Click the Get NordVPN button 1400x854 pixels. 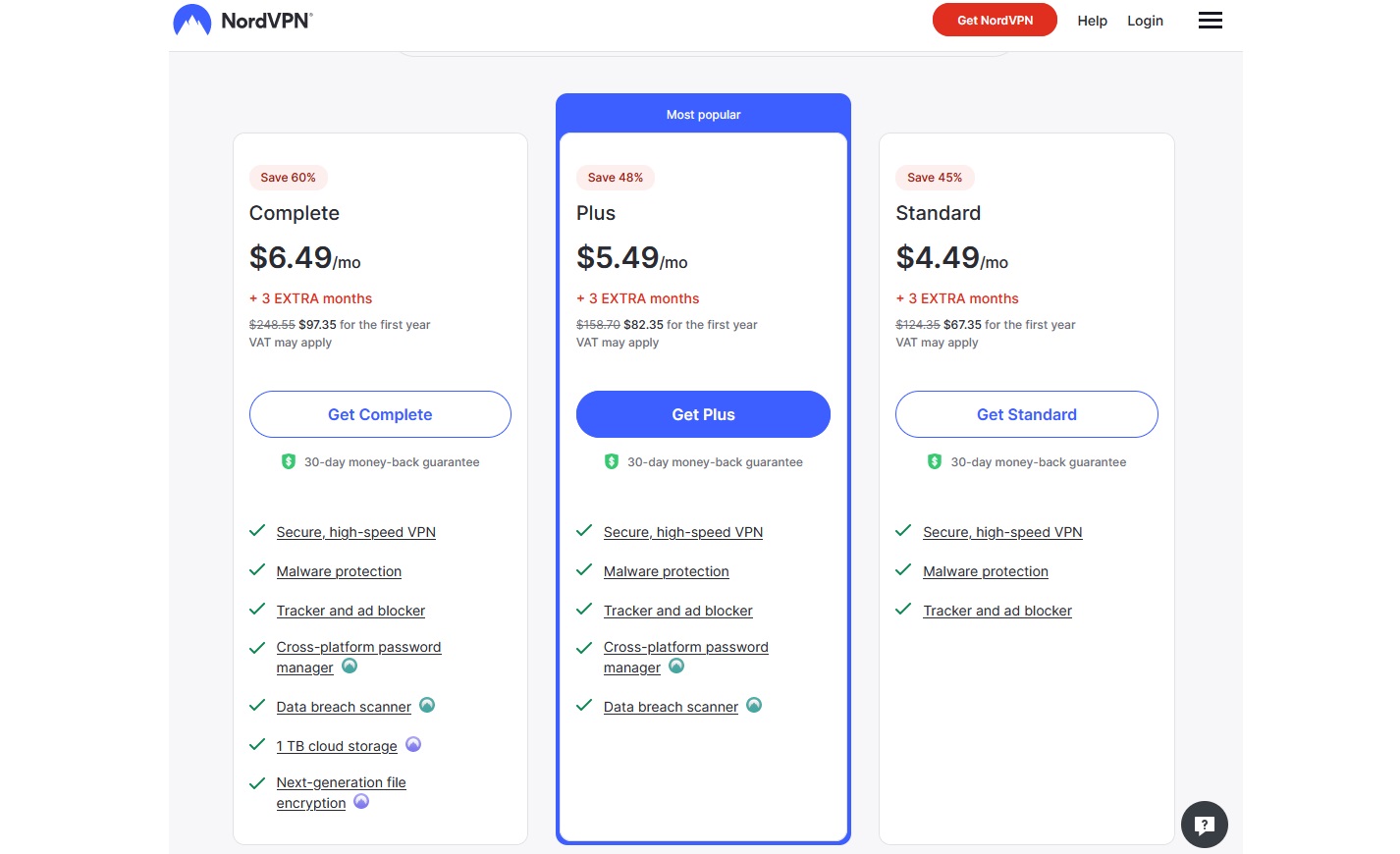(995, 20)
